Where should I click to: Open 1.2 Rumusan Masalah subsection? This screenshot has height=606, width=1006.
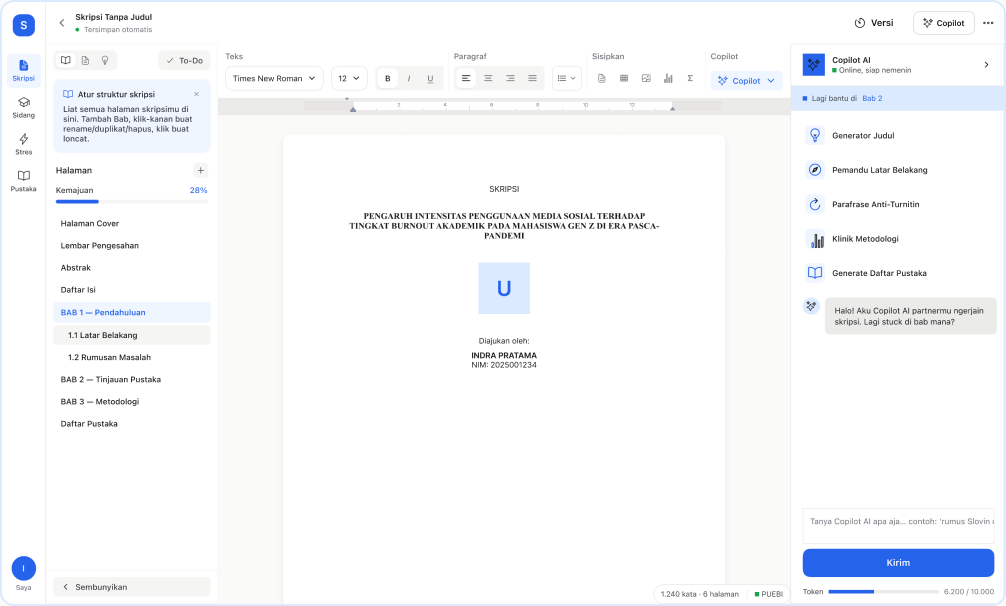pyautogui.click(x=132, y=357)
